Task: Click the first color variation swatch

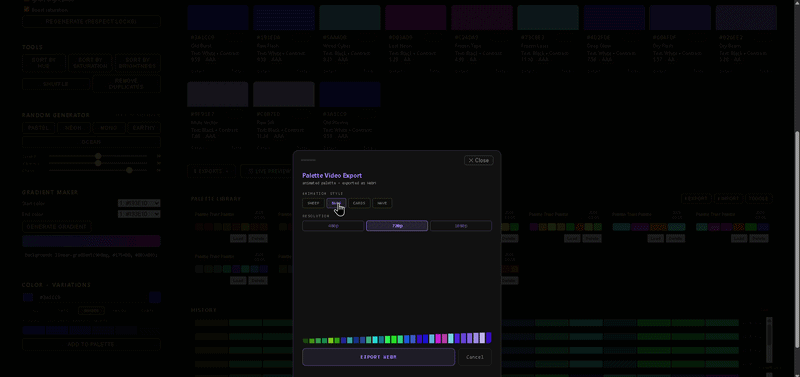Action: [34, 331]
